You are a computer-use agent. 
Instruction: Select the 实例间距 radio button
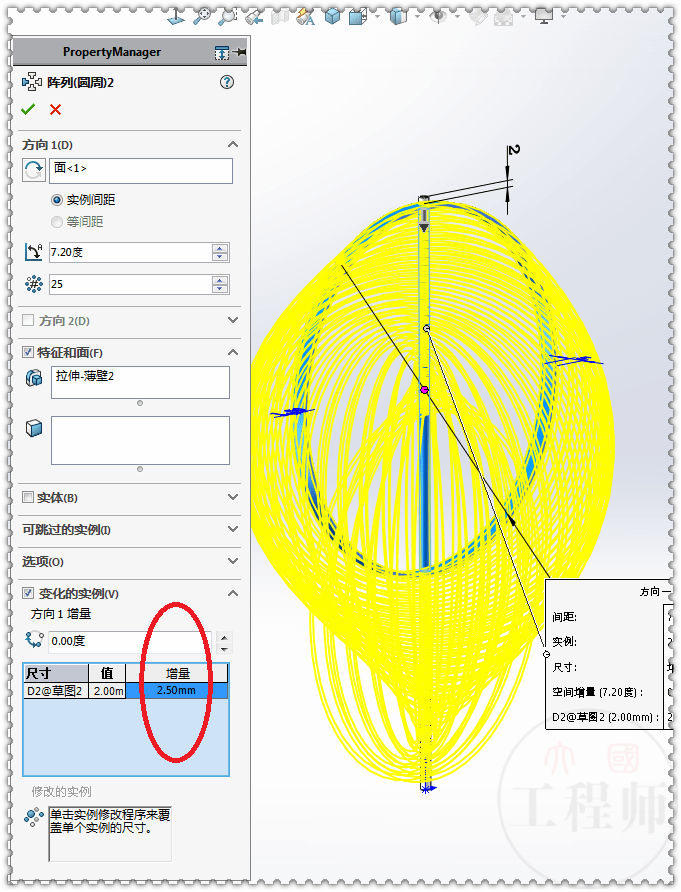pyautogui.click(x=56, y=200)
